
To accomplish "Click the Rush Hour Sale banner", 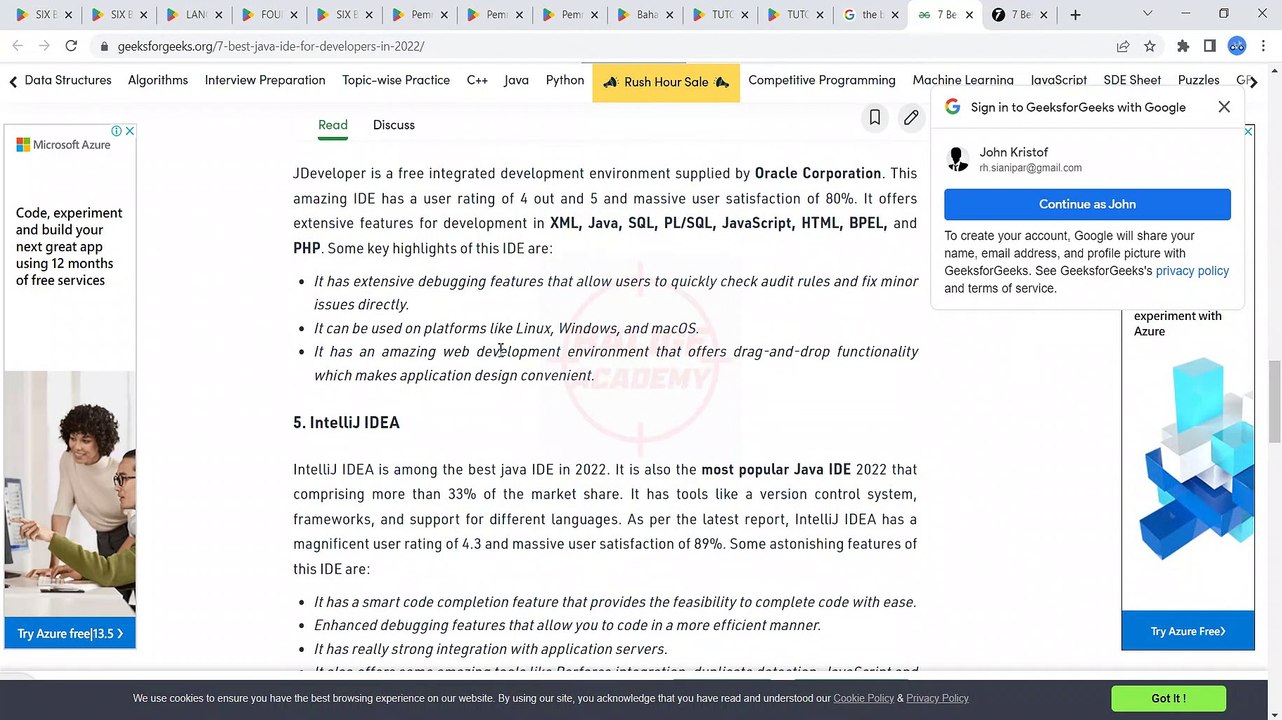I will [666, 82].
